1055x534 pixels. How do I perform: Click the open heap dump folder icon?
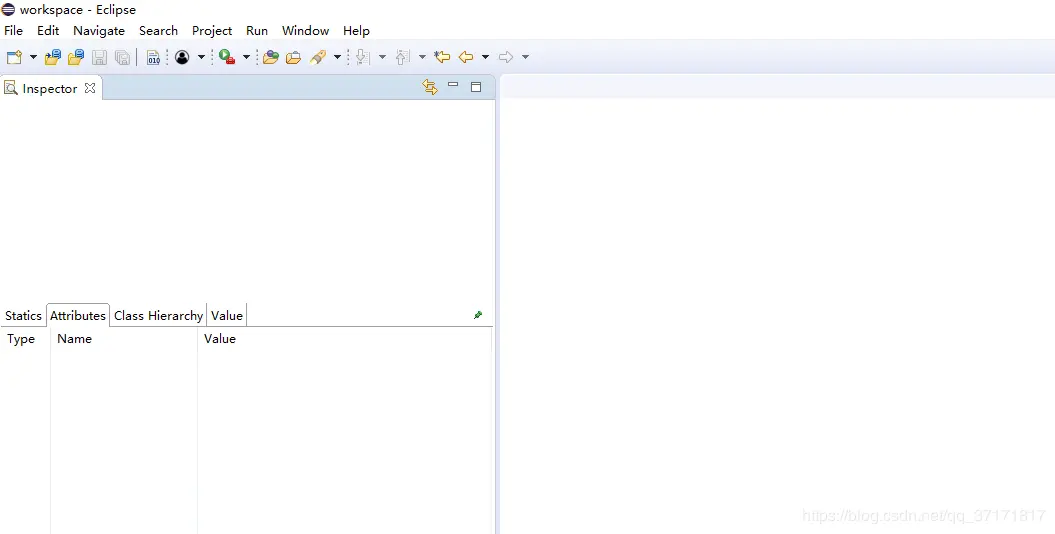[52, 57]
